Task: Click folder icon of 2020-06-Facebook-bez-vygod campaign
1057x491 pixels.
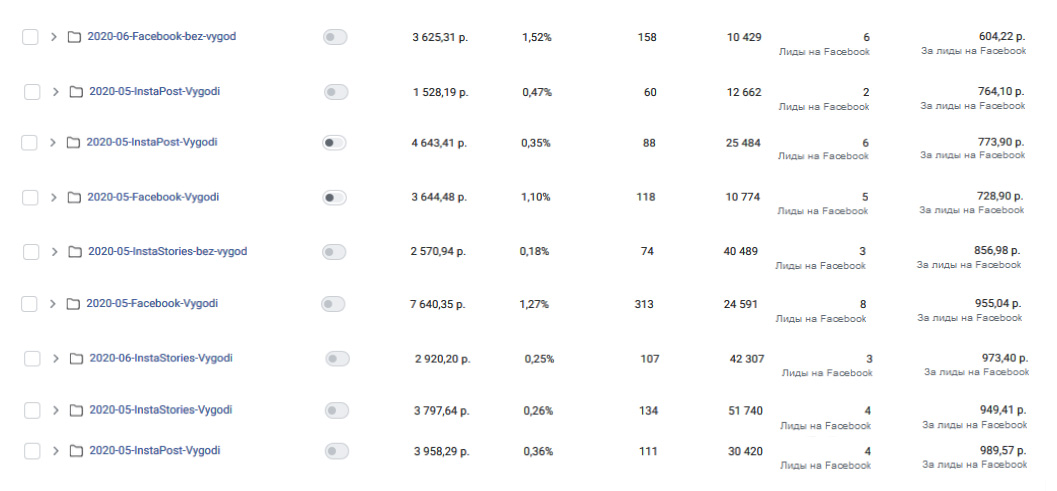Action: [x=74, y=37]
